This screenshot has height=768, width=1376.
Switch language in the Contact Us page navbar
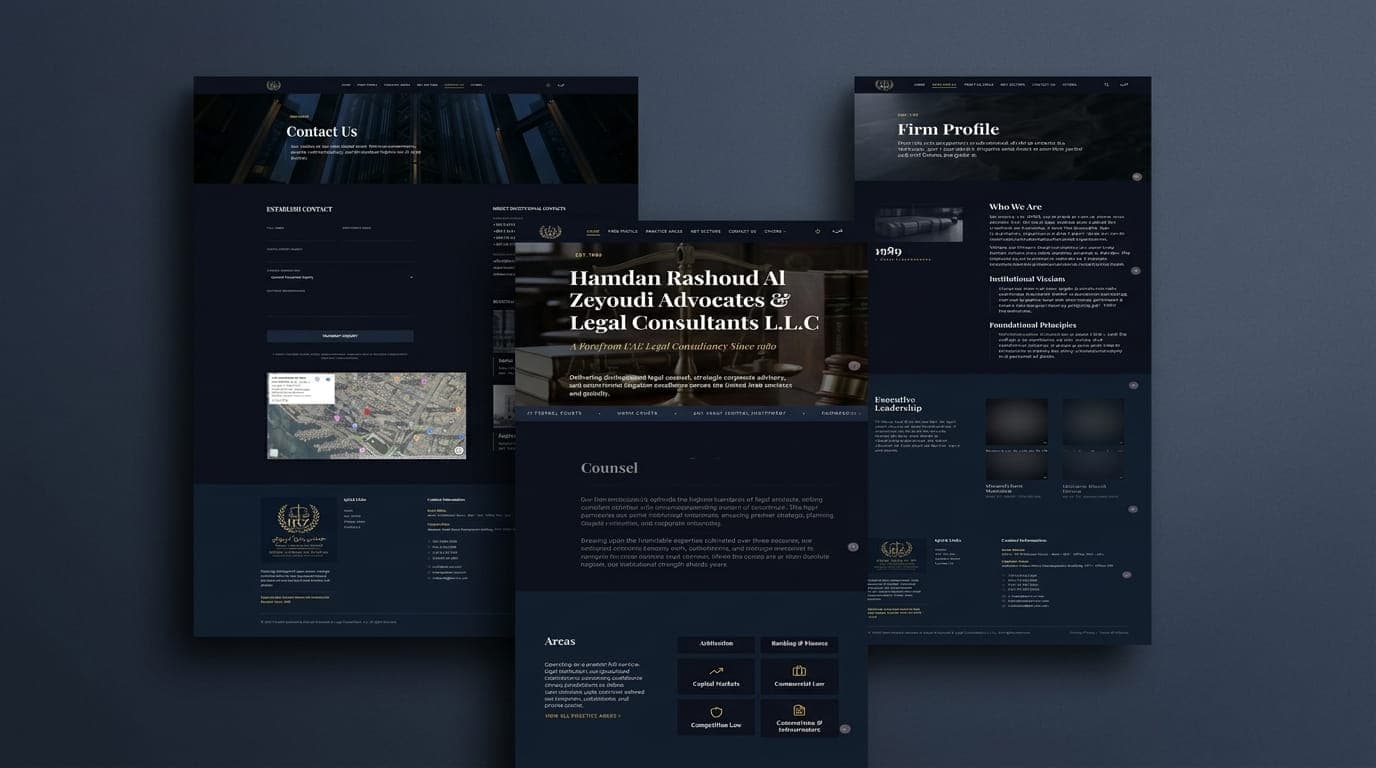[561, 85]
